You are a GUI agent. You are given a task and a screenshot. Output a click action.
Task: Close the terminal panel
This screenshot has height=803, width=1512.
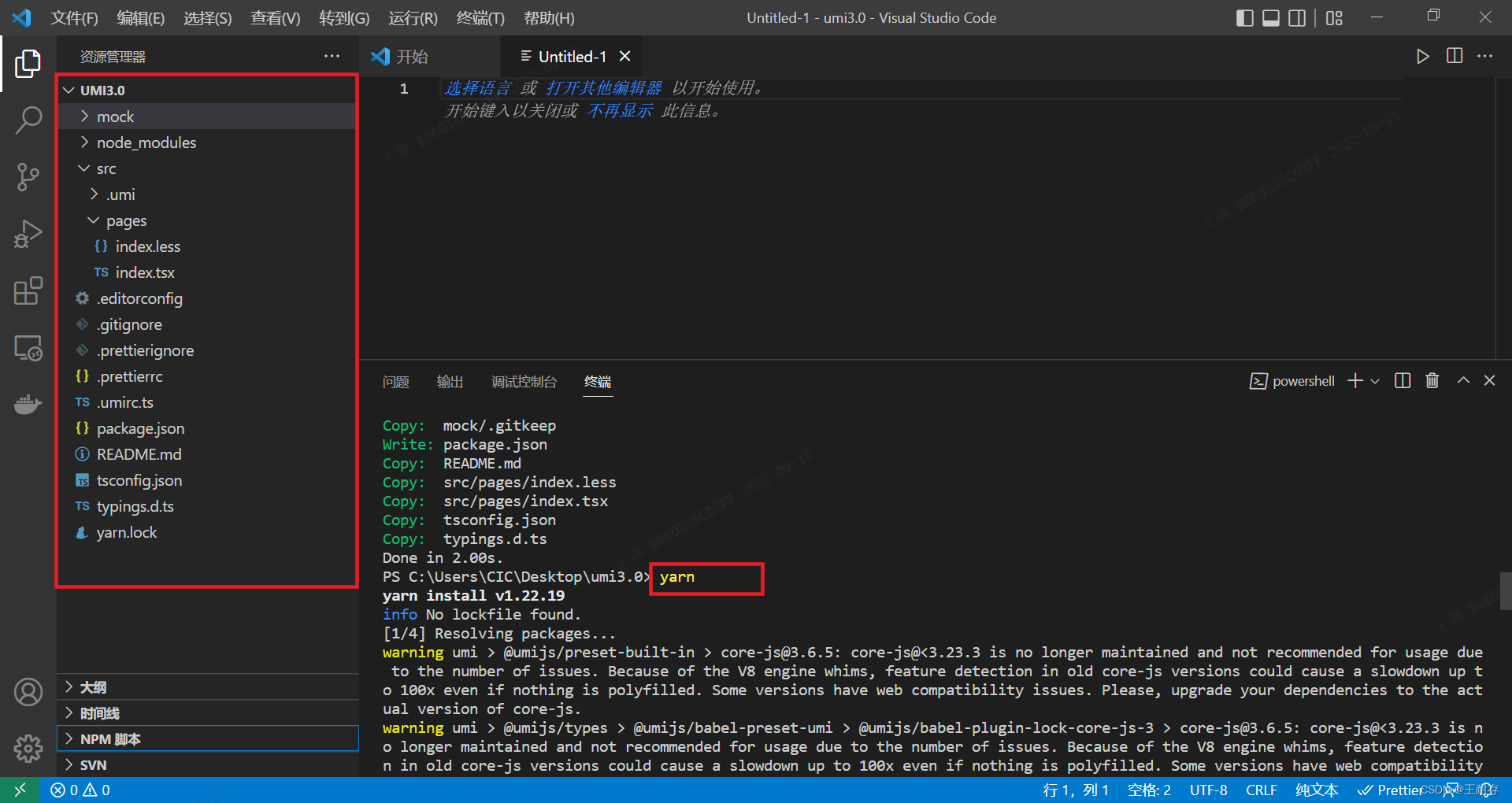coord(1490,380)
